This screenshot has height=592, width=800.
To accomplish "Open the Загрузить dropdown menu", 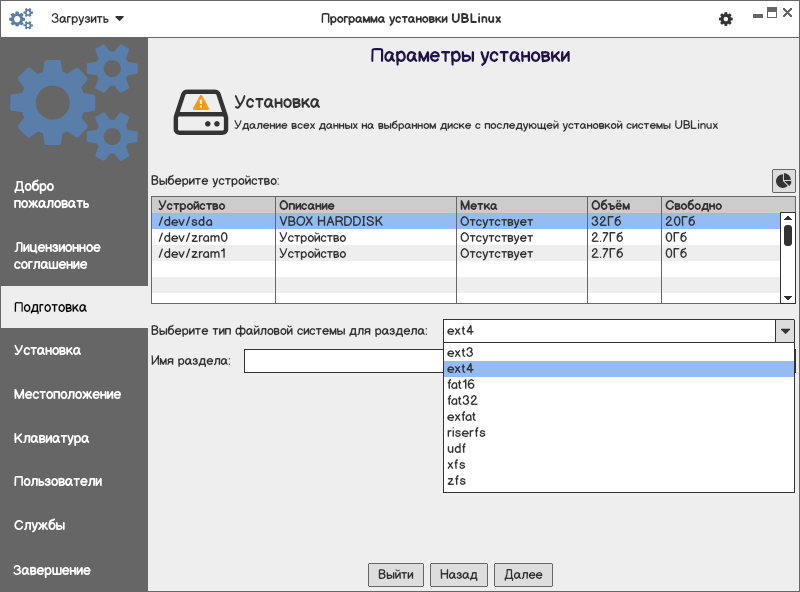I will tap(87, 19).
